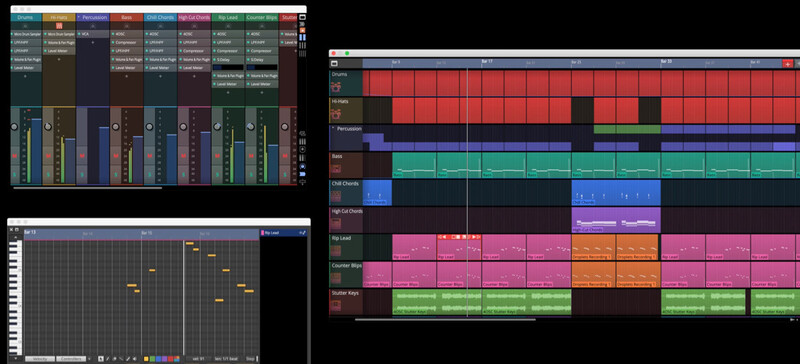
Task: Click the orange icon in mixer sidebar
Action: pyautogui.click(x=303, y=30)
